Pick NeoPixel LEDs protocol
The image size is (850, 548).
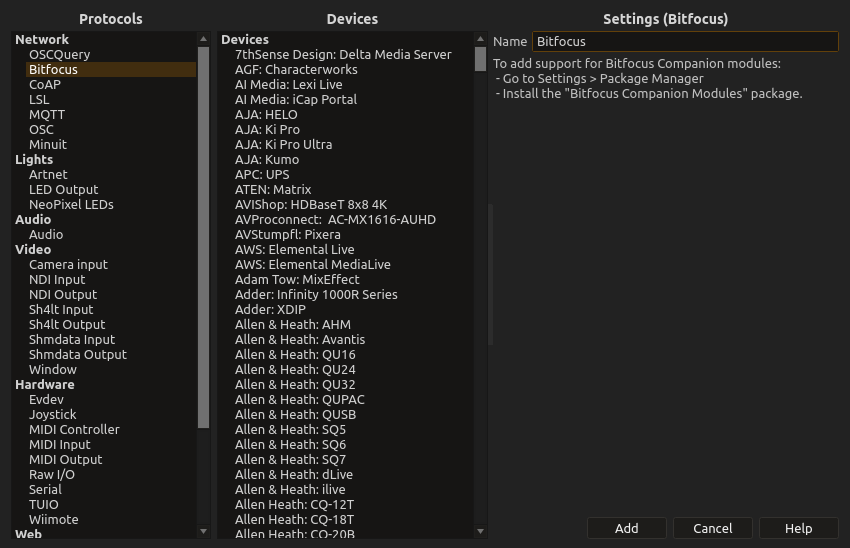(x=71, y=204)
